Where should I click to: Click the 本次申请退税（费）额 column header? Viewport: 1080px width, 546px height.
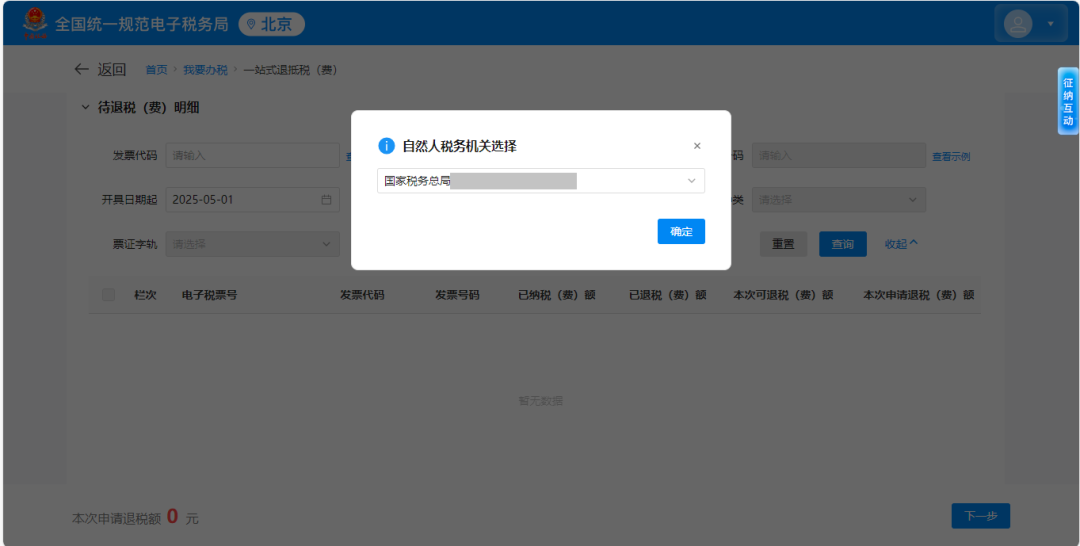point(918,295)
